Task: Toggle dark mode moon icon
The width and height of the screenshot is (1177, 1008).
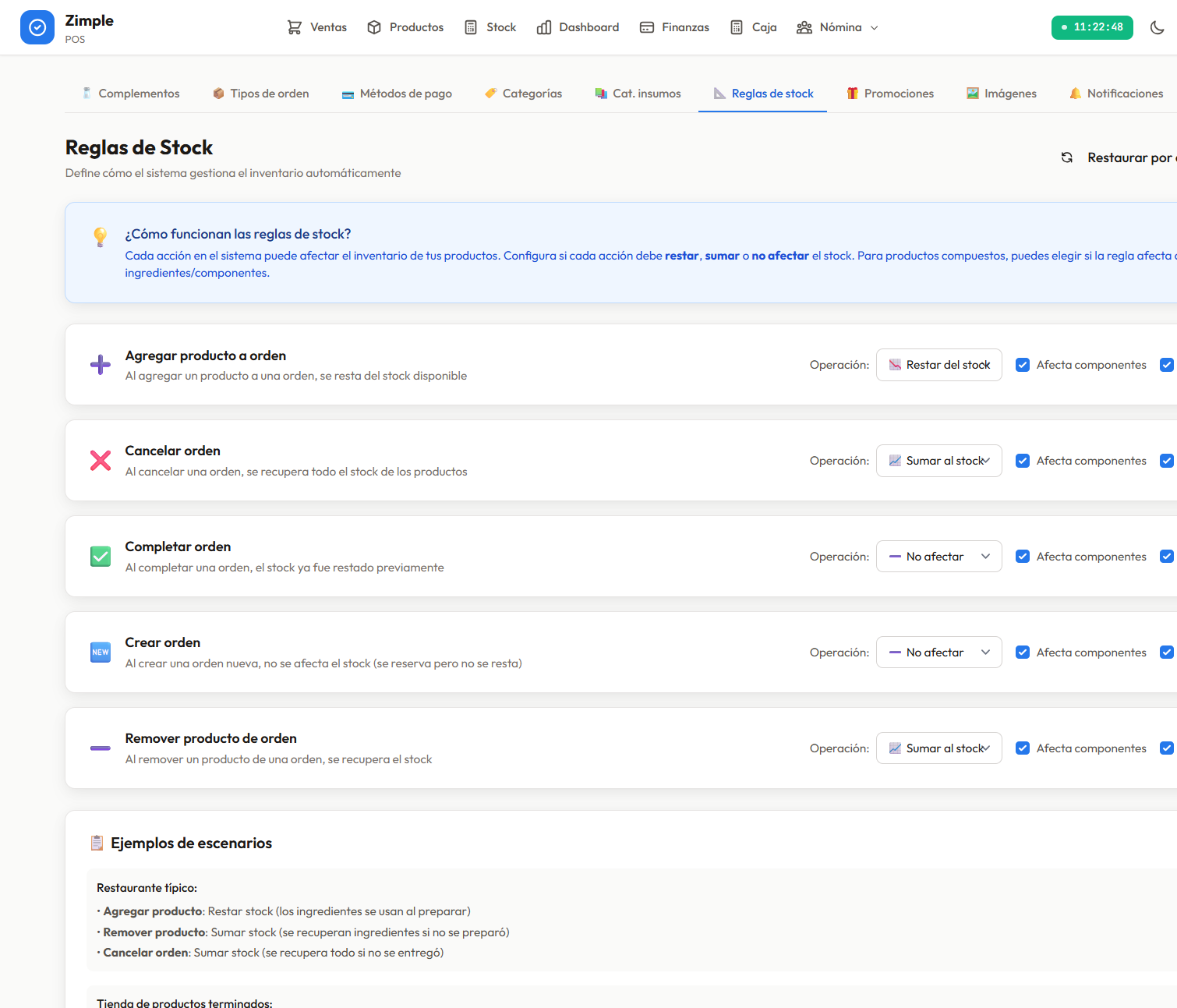Action: [x=1158, y=27]
